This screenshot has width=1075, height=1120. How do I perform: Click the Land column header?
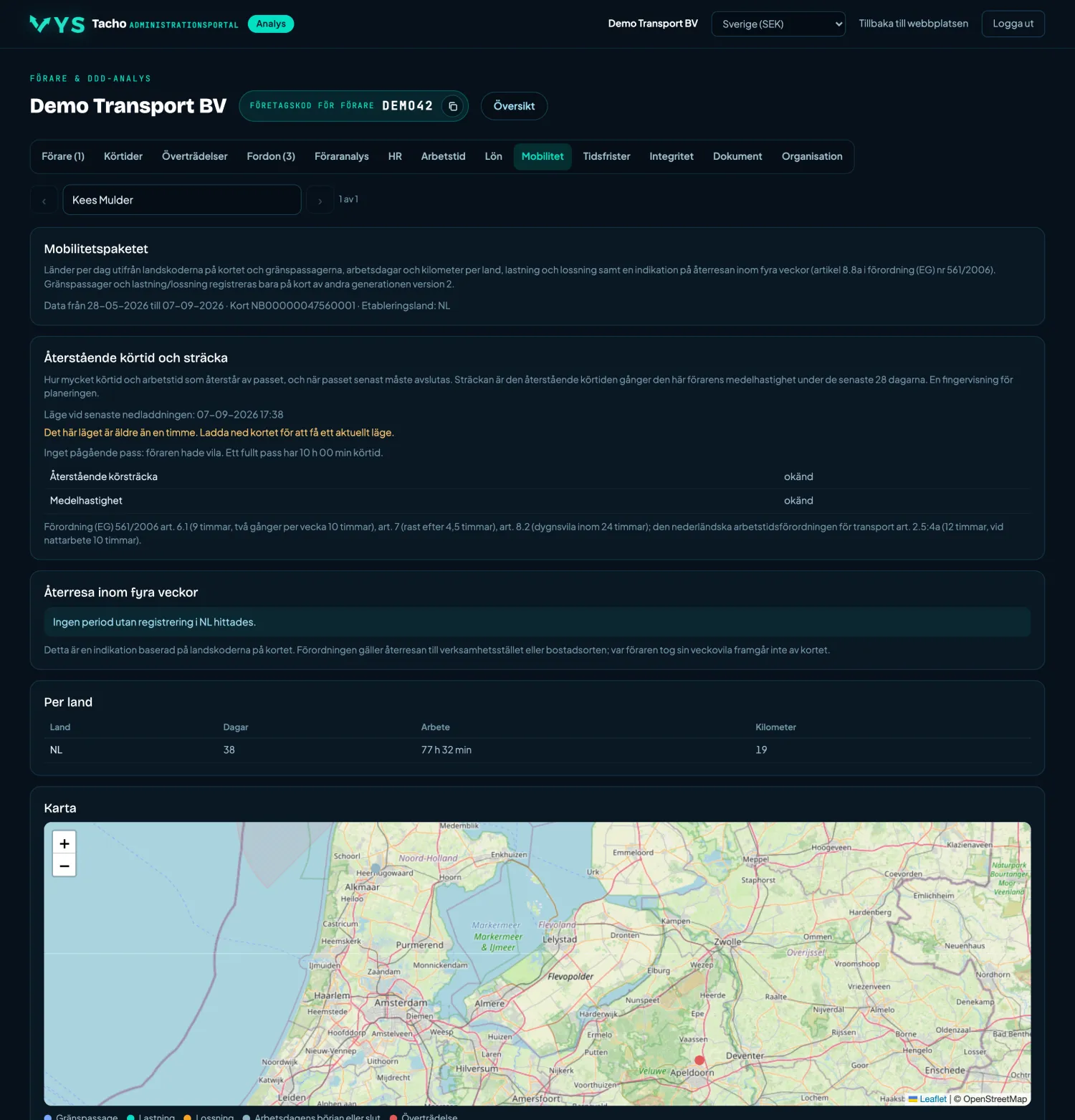60,727
